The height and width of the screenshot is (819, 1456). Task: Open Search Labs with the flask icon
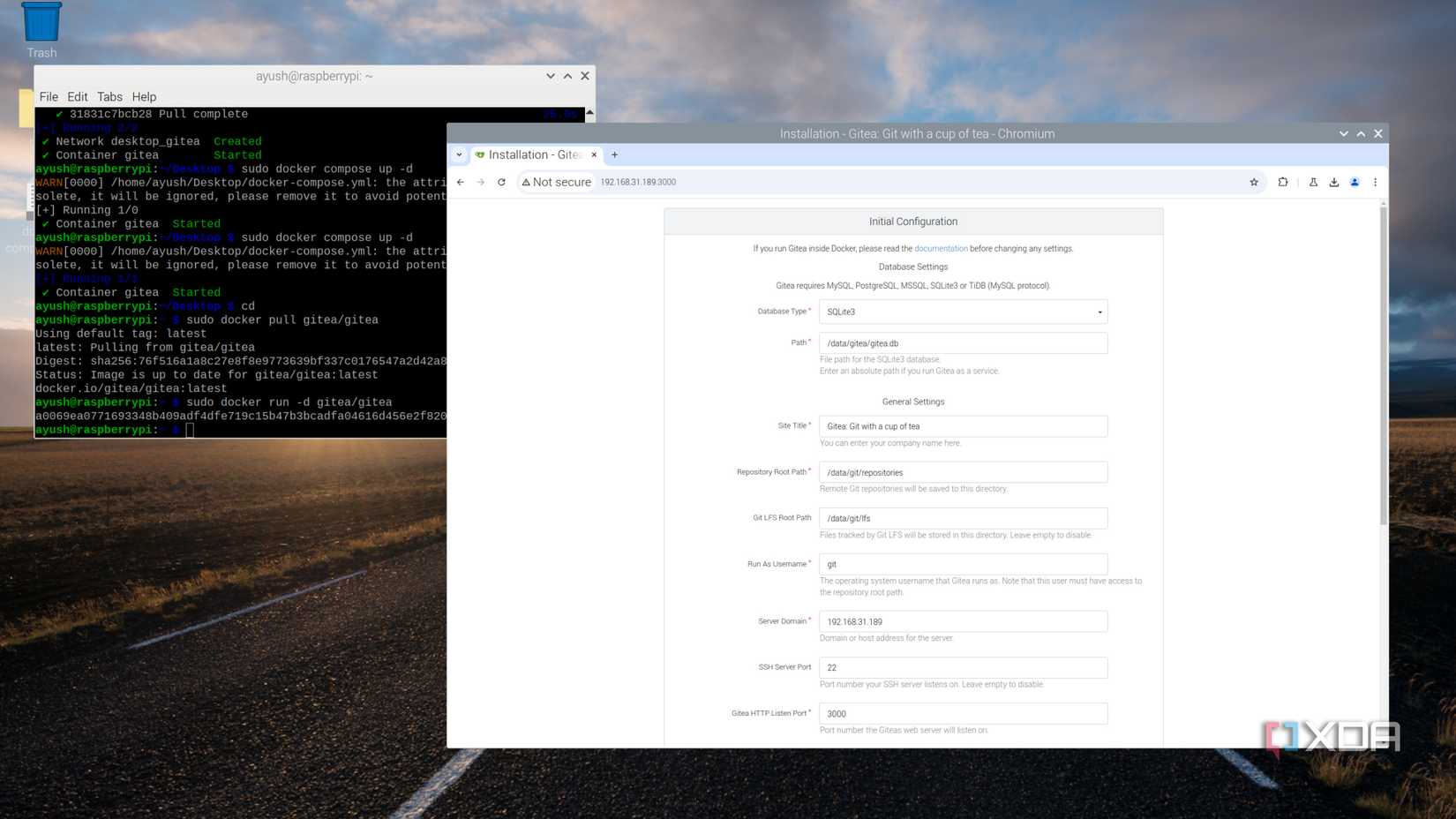point(1313,182)
